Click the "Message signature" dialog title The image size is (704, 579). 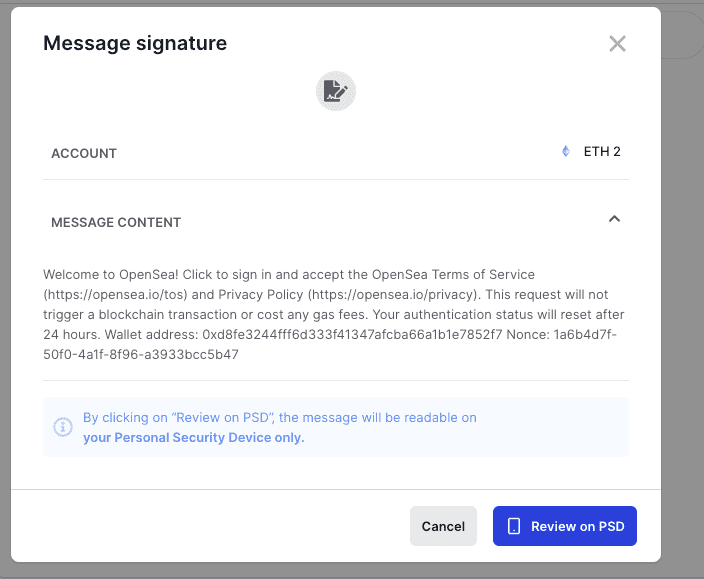(134, 43)
